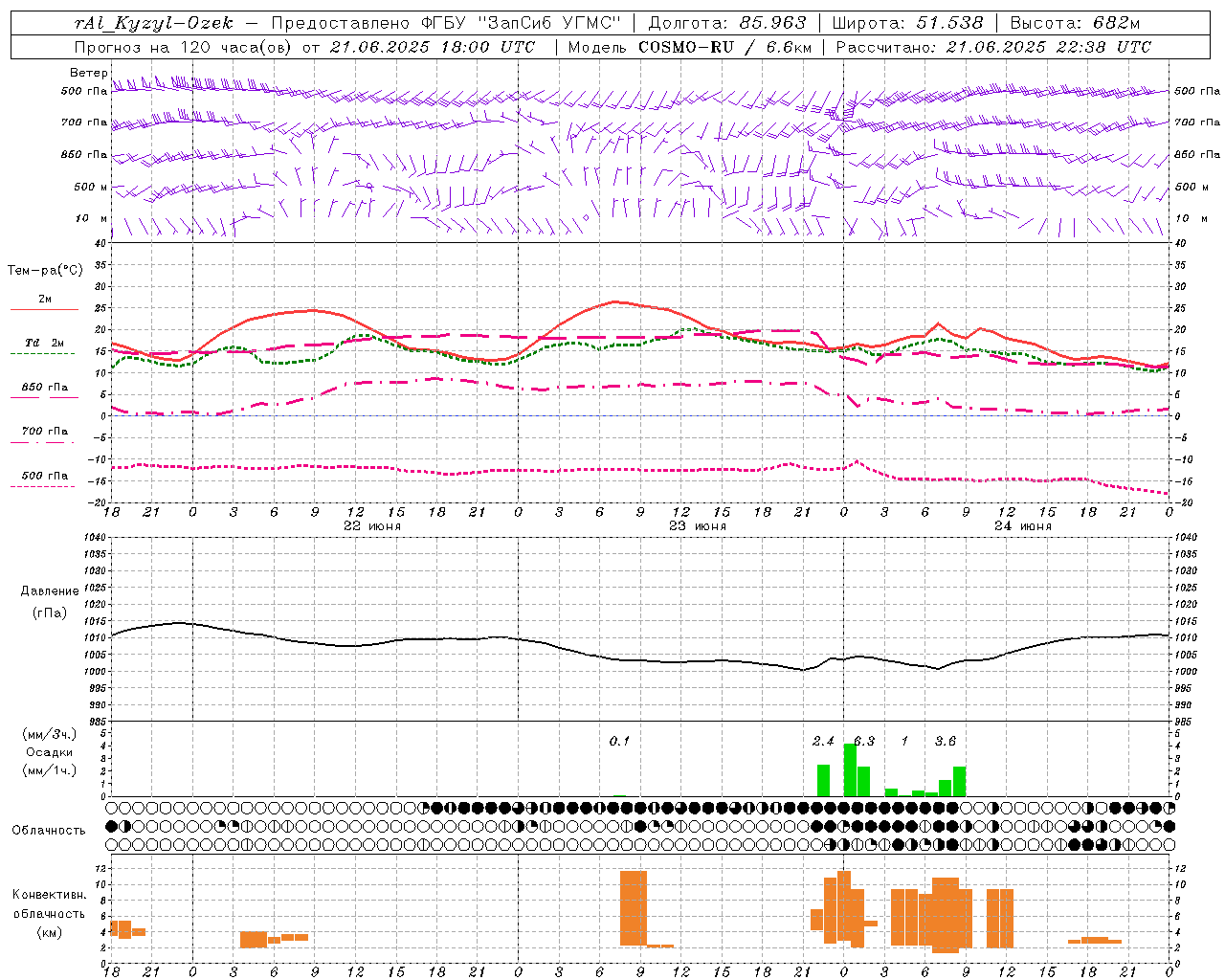Click the Модель COSMO-RU / 6.6км text
The height and width of the screenshot is (980, 1225).
point(690,47)
